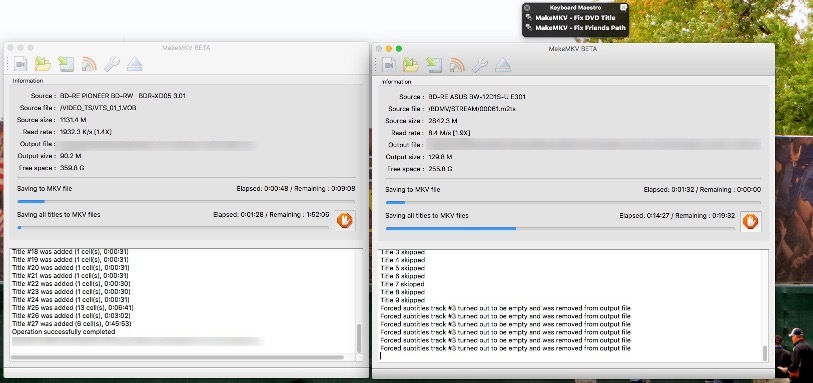Click left window elapsed 0:00:48 timer text
Viewport: 813px width, 383px height.
tap(262, 189)
